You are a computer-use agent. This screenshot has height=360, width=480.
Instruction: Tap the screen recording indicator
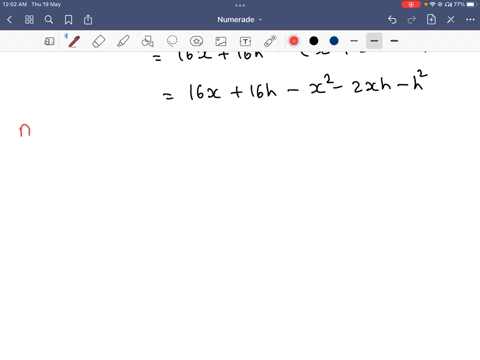pos(411,4)
